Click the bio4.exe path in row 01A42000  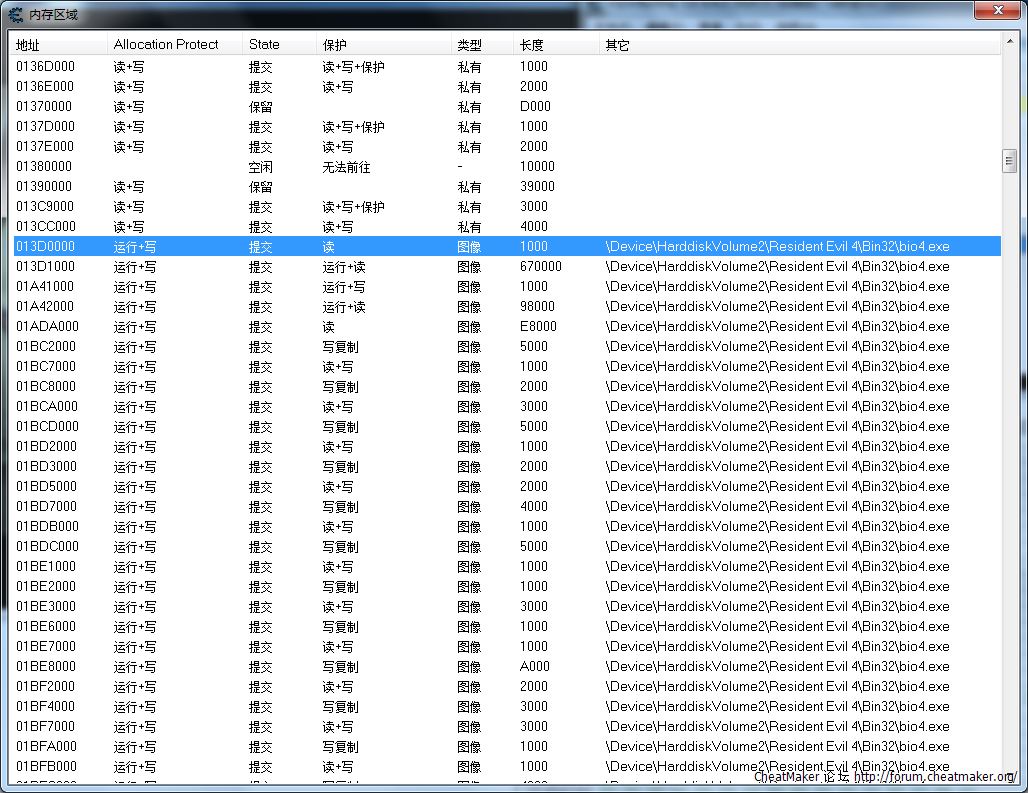click(x=777, y=306)
